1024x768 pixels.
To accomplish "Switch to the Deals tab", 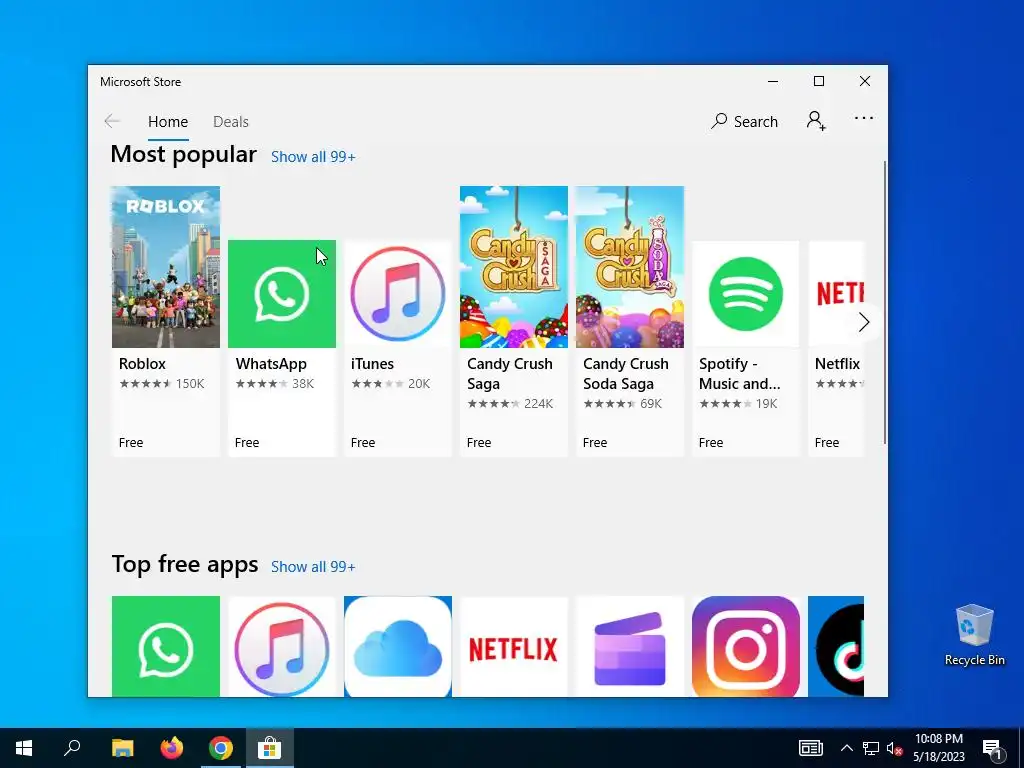I will (231, 122).
